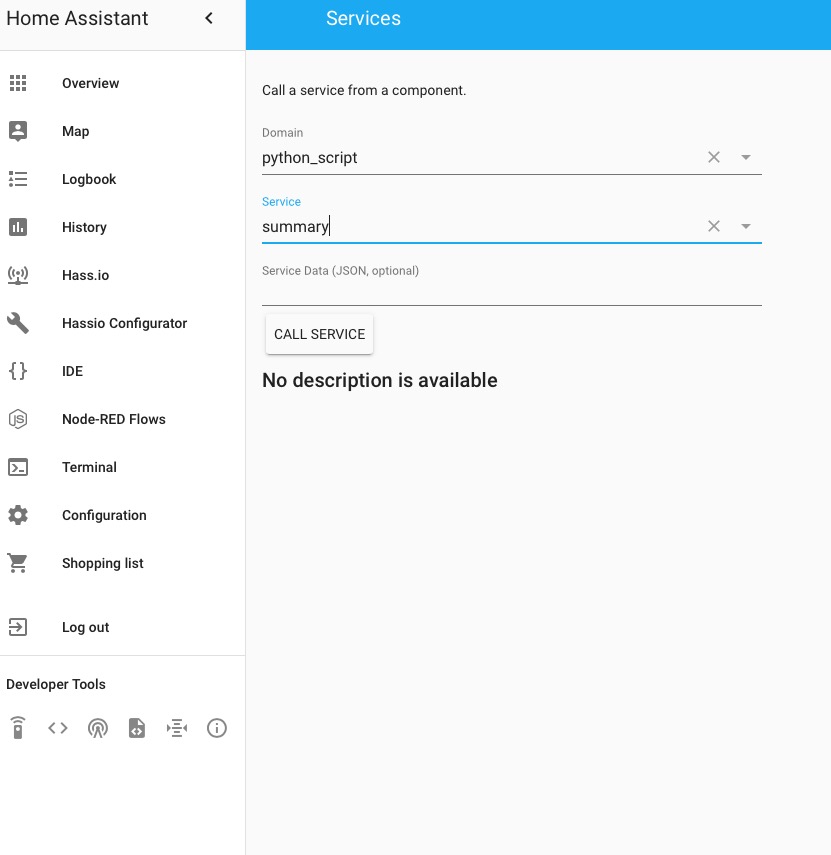Select Map in the sidebar
Screen dimensions: 831x855
click(123, 131)
